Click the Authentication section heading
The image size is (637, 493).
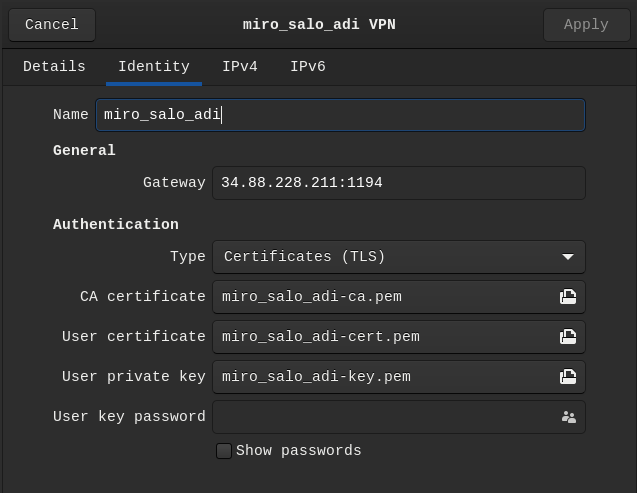click(x=116, y=225)
